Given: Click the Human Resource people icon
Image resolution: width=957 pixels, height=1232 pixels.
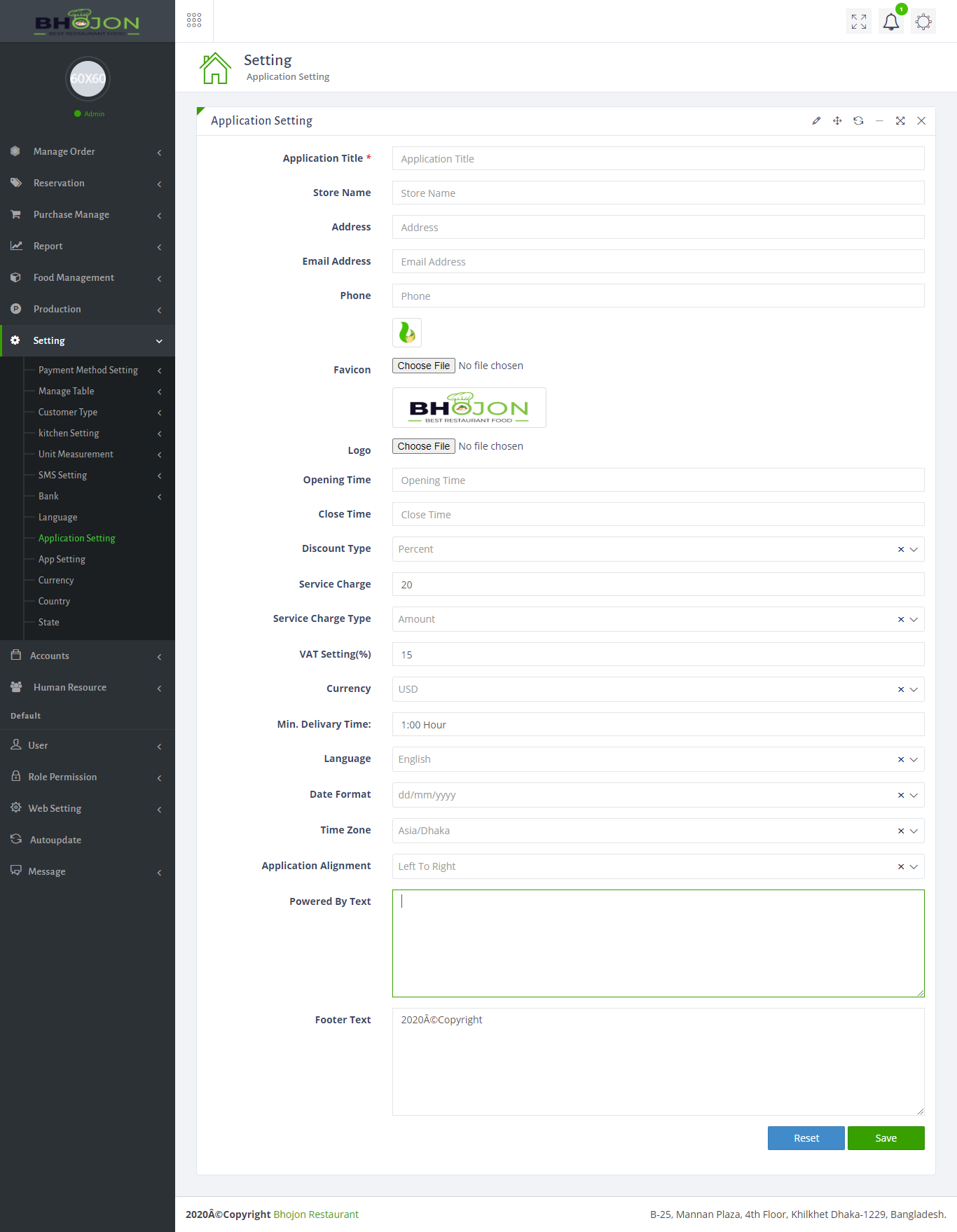Looking at the screenshot, I should coord(16,686).
